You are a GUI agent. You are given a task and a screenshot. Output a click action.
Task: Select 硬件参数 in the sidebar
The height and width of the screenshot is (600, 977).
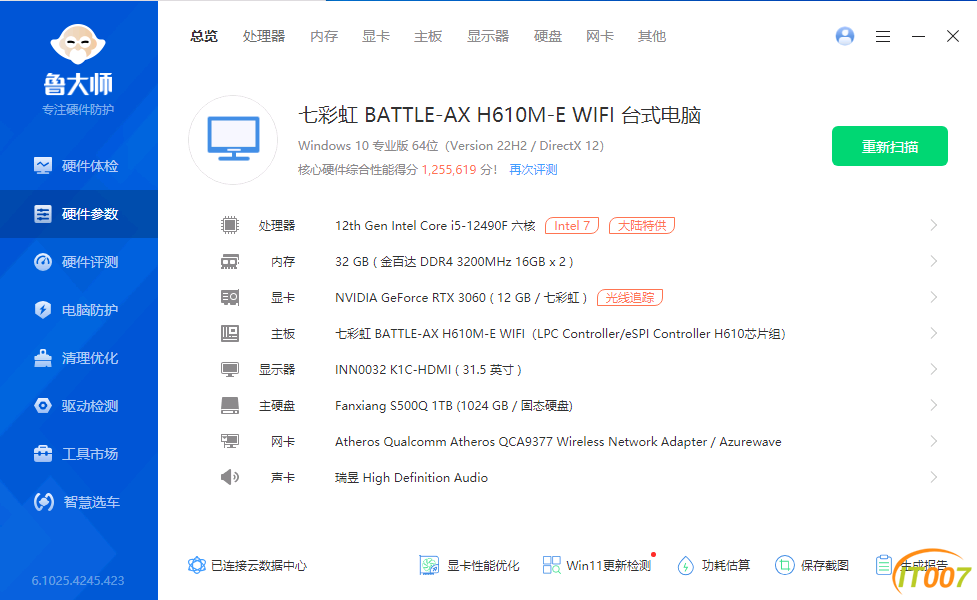point(79,214)
